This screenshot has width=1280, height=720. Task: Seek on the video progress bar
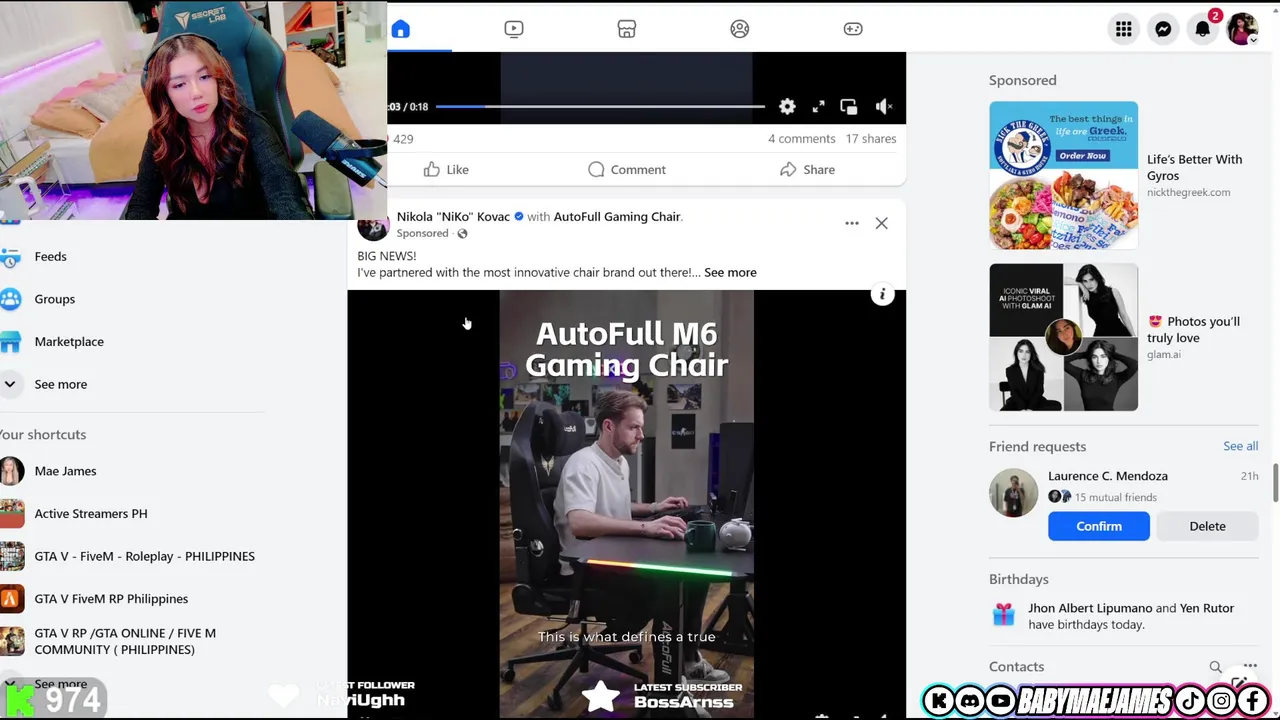coord(600,106)
